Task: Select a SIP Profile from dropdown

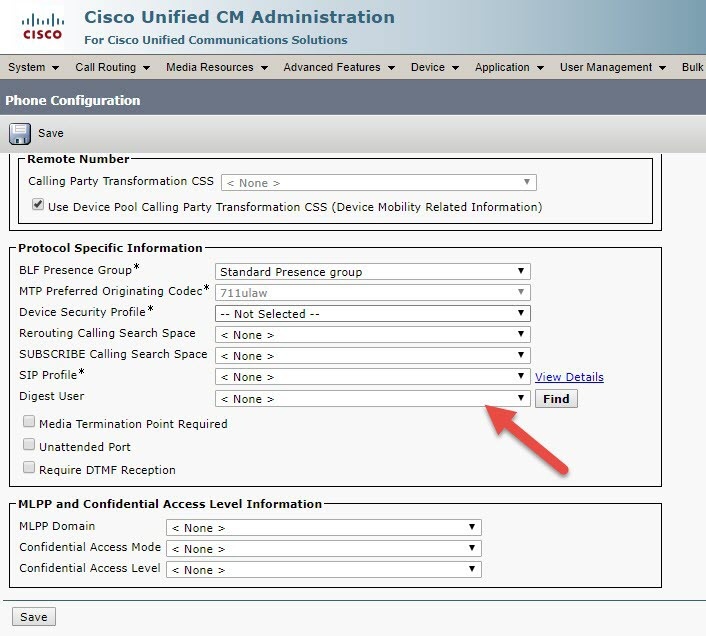Action: click(x=373, y=377)
